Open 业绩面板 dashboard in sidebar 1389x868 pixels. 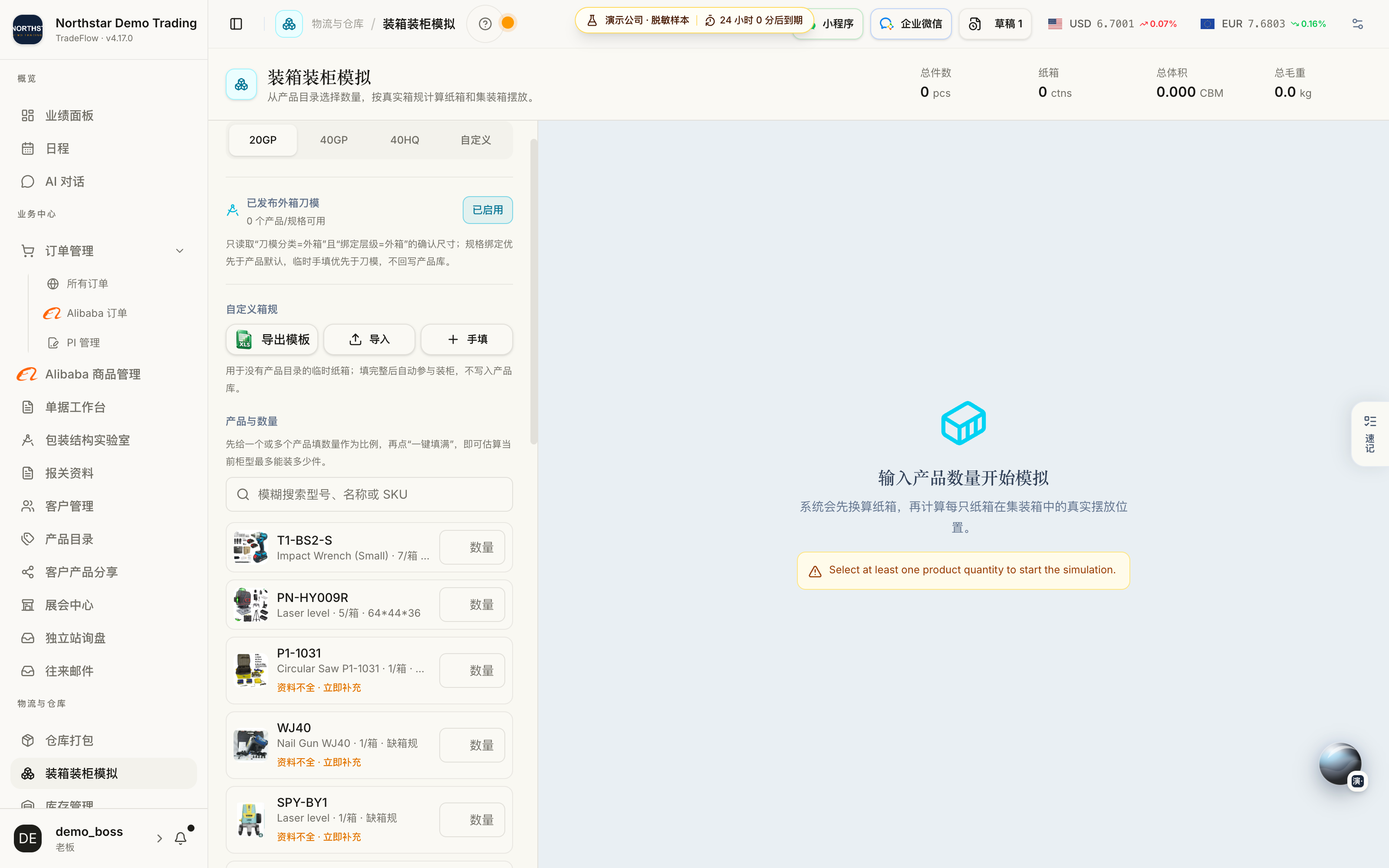104,115
